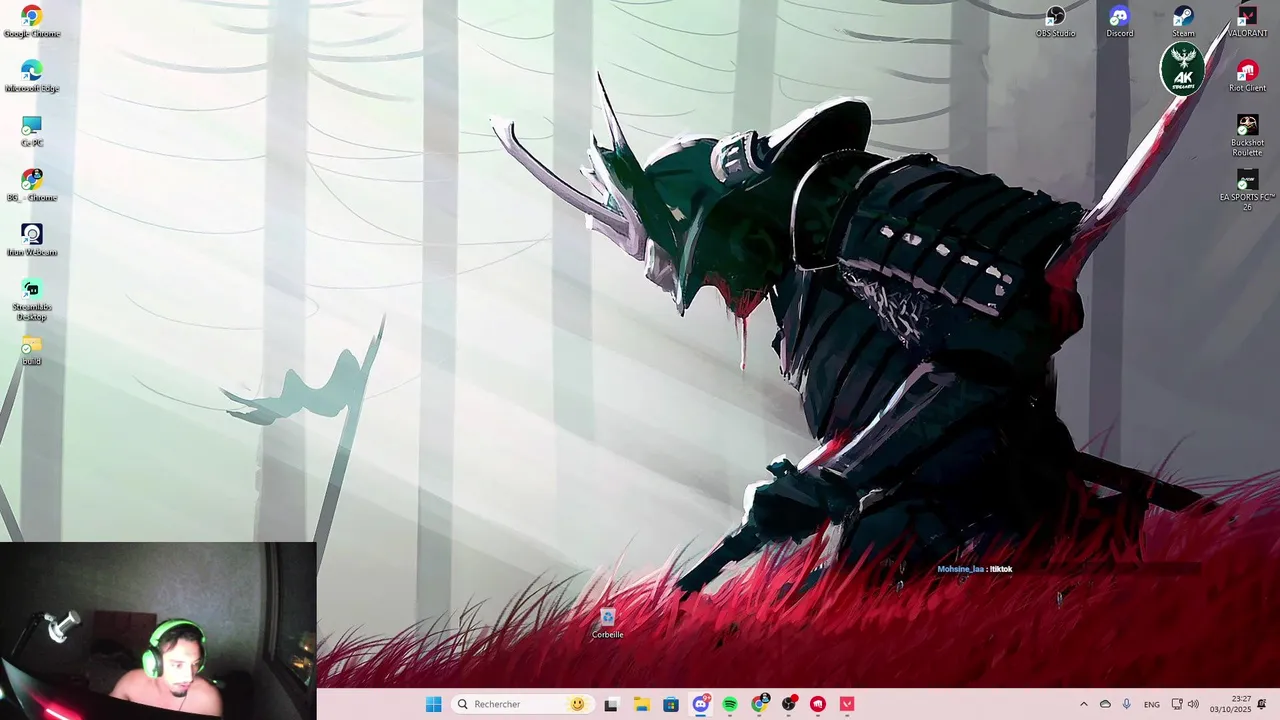1280x720 pixels.
Task: Open network settings from tray icon
Action: 1177,704
